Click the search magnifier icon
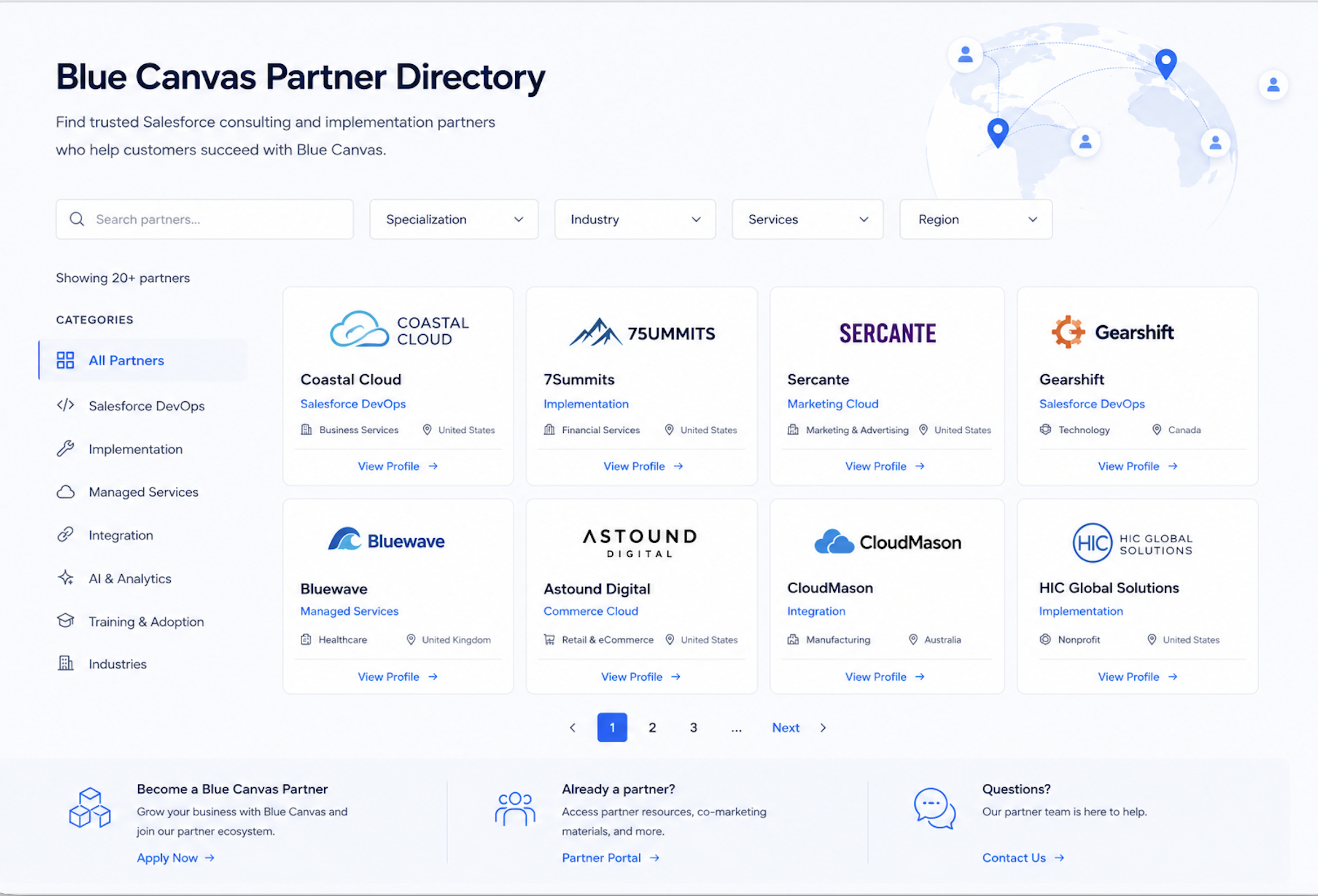This screenshot has height=896, width=1318. tap(77, 219)
